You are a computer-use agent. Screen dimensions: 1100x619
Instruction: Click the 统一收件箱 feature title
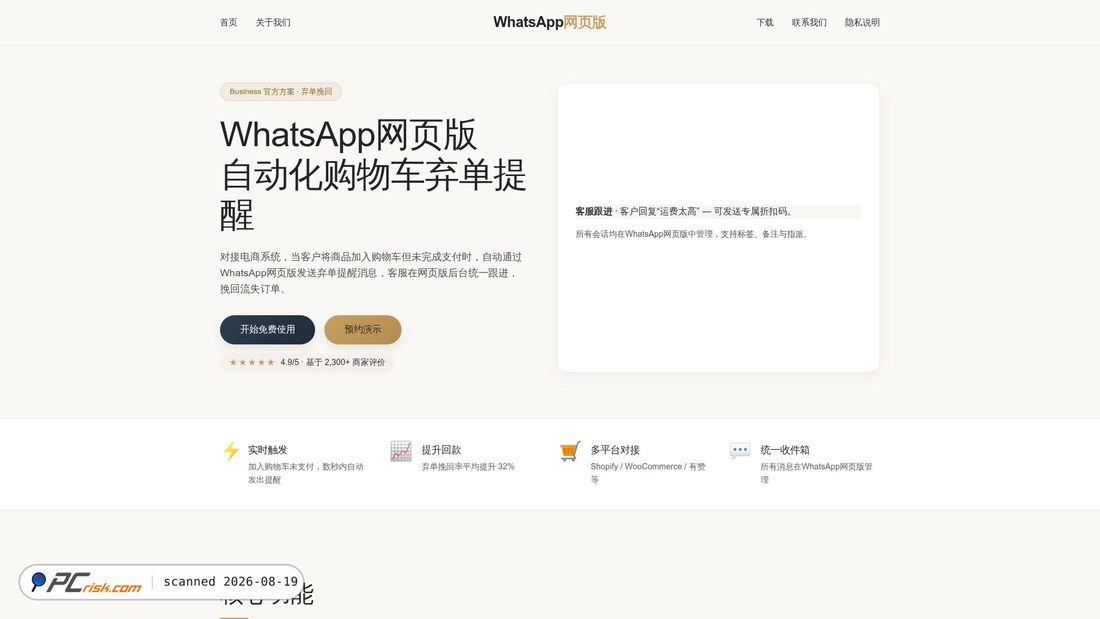(785, 450)
